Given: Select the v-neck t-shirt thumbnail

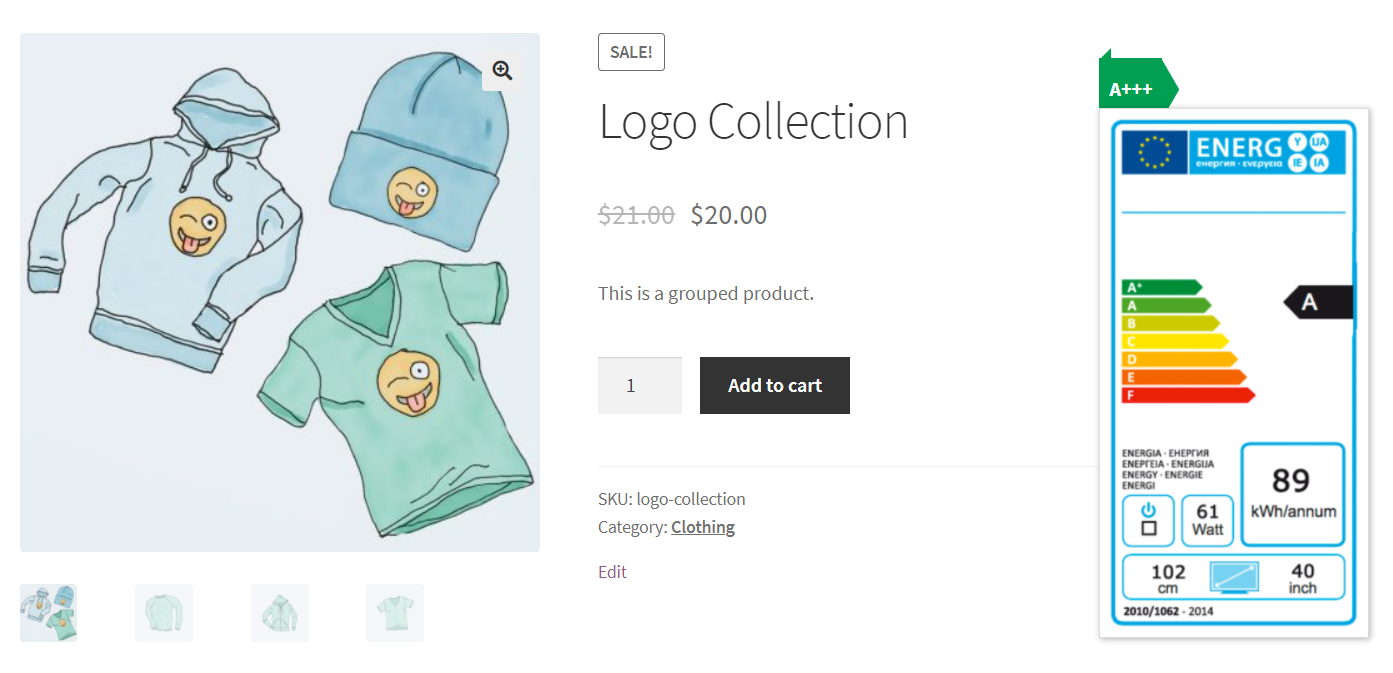Looking at the screenshot, I should pos(395,613).
